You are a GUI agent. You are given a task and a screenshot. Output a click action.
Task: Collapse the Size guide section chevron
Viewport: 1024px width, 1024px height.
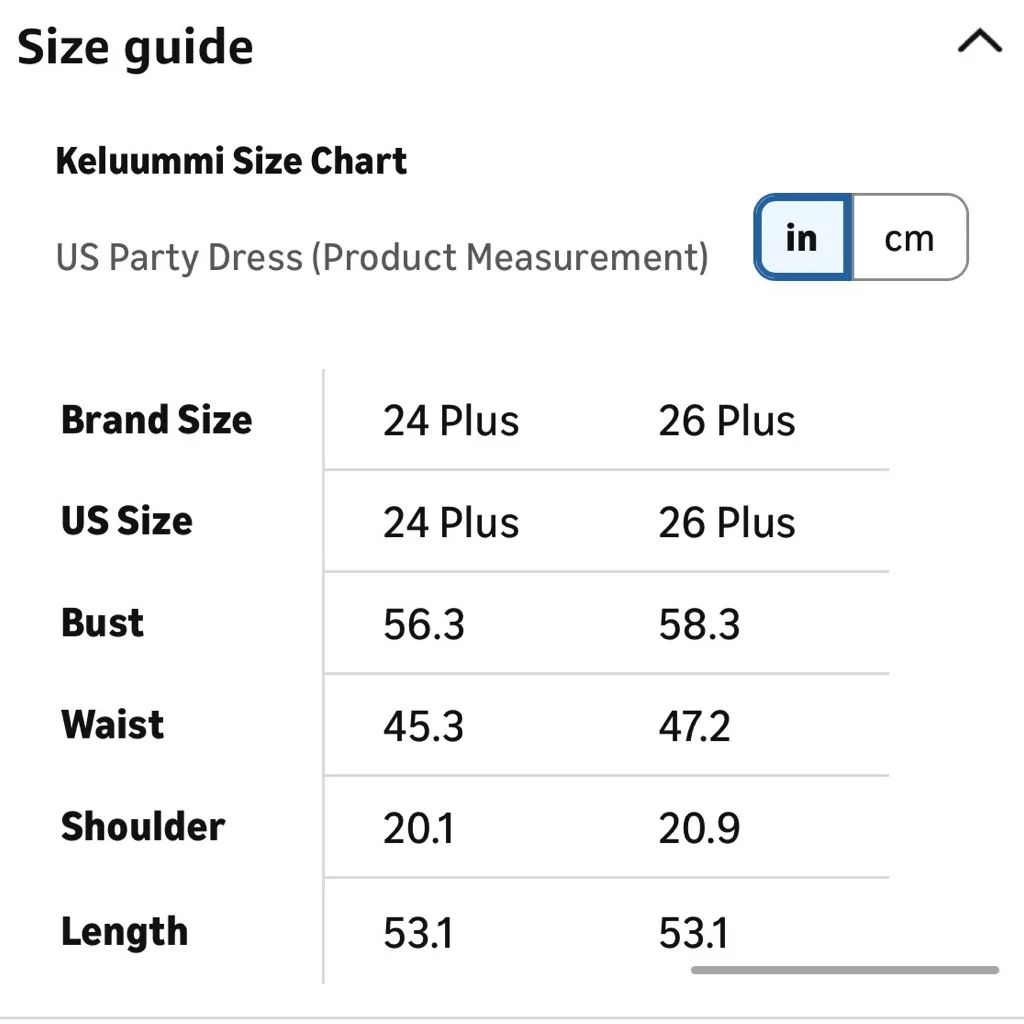[978, 42]
